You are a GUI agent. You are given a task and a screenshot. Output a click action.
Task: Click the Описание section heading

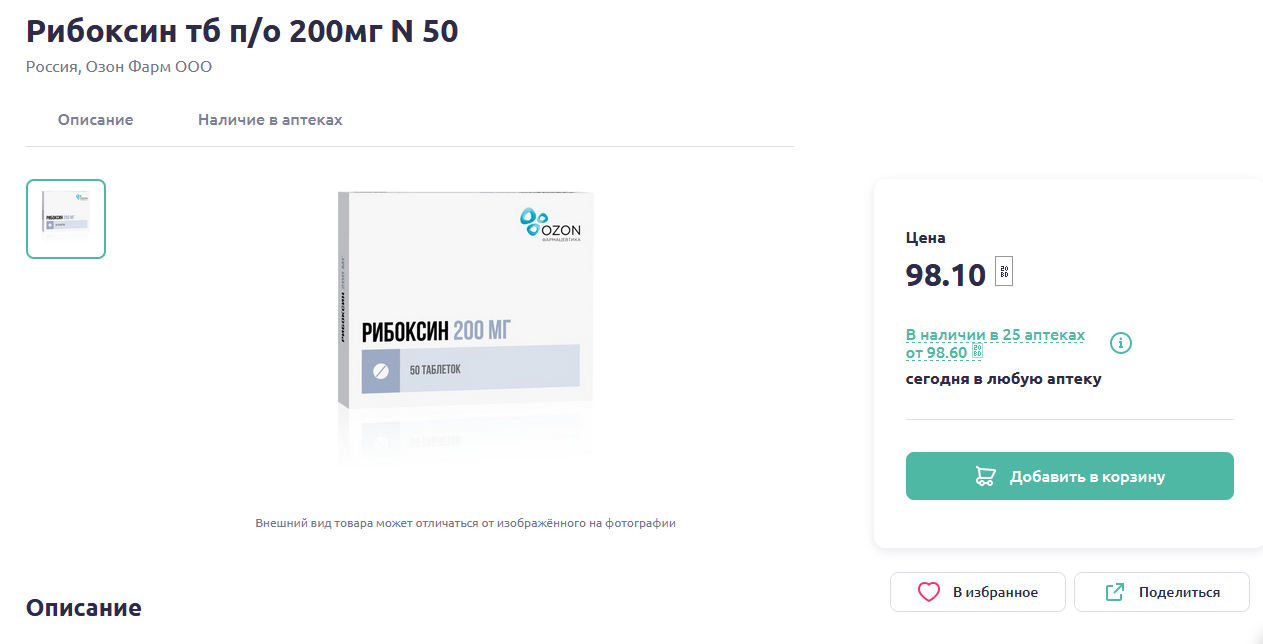pyautogui.click(x=84, y=607)
